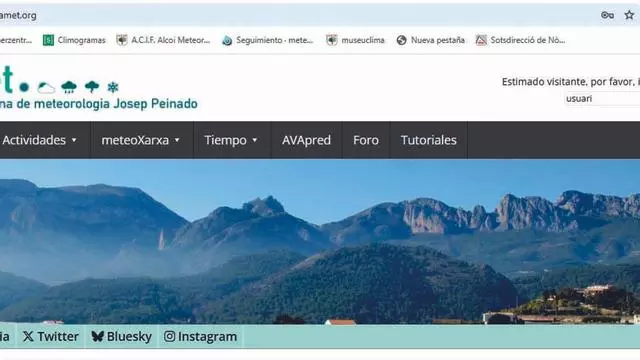Open the A.C.I.F. Alcoi Meteor bookmark
The image size is (640, 360).
click(x=163, y=40)
